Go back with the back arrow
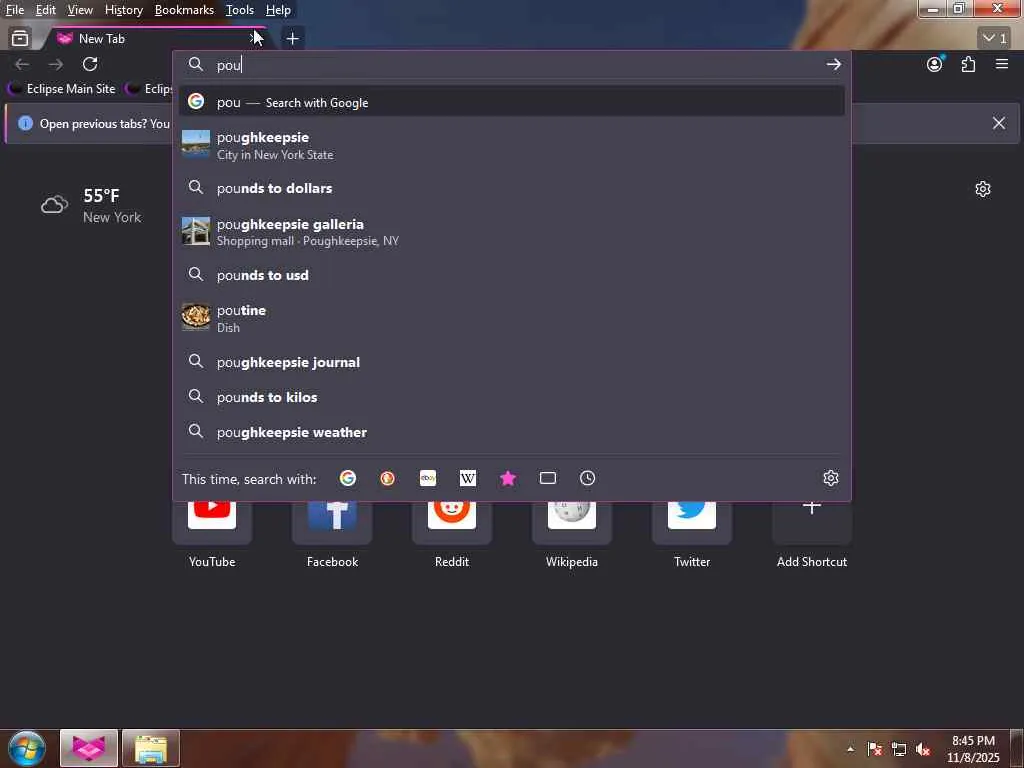Screen dimensions: 1024x768 click(22, 64)
